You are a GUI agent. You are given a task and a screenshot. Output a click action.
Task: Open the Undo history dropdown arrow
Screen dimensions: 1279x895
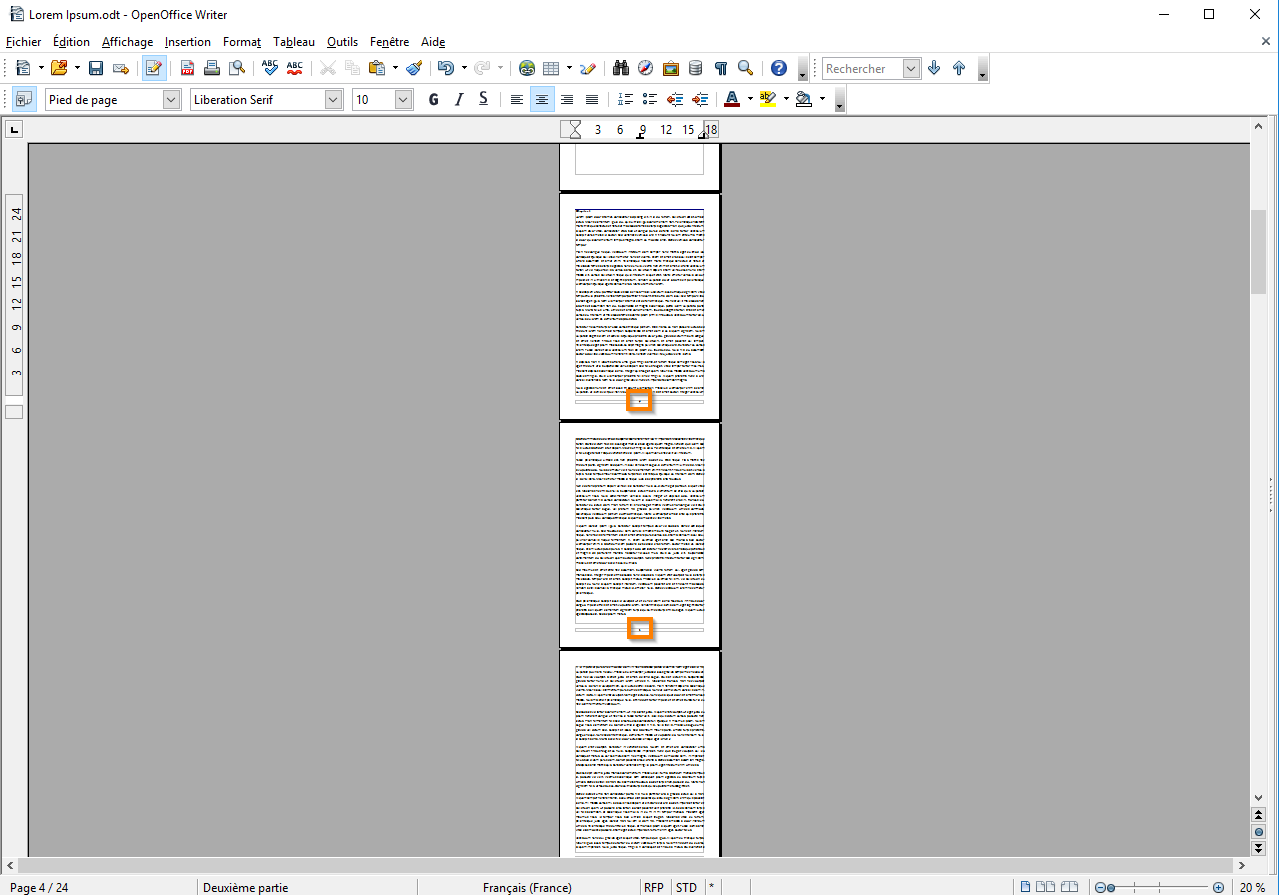tap(464, 68)
